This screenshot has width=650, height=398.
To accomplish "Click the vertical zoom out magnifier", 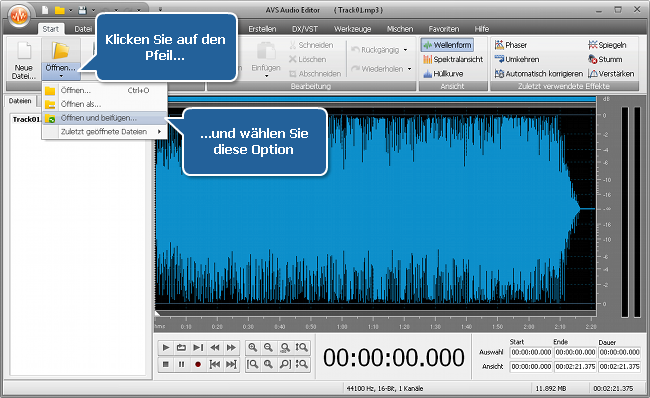I will pyautogui.click(x=302, y=364).
